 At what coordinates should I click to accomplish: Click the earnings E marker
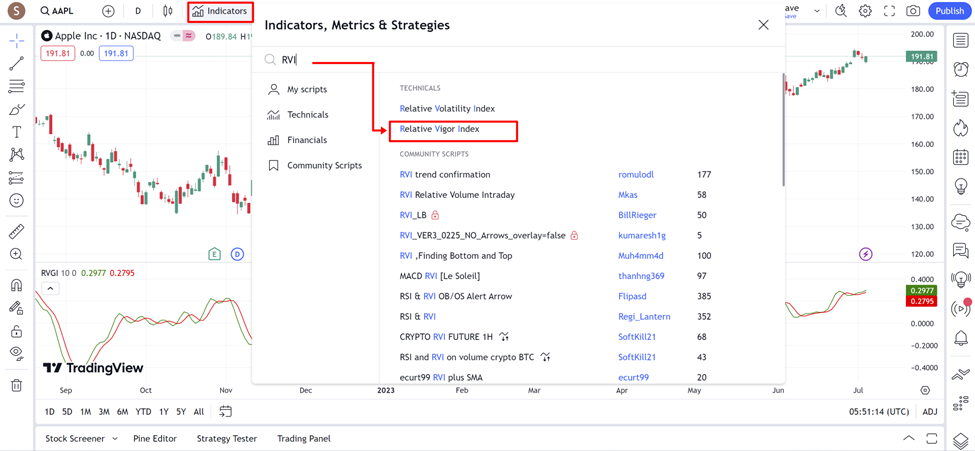[x=215, y=253]
